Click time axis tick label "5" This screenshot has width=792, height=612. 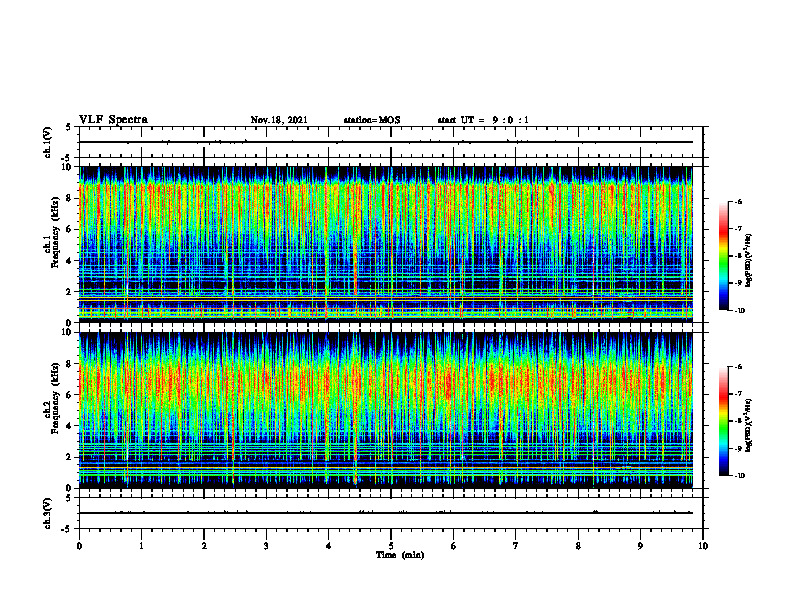(x=391, y=546)
